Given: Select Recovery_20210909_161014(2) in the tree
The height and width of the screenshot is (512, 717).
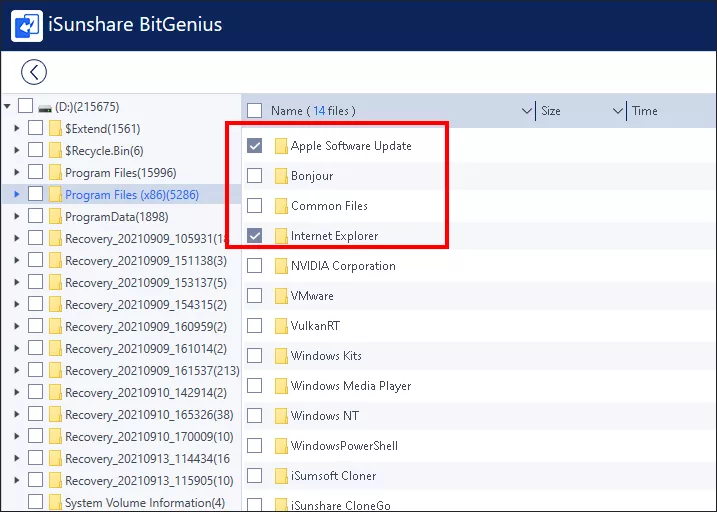Looking at the screenshot, I should (146, 349).
